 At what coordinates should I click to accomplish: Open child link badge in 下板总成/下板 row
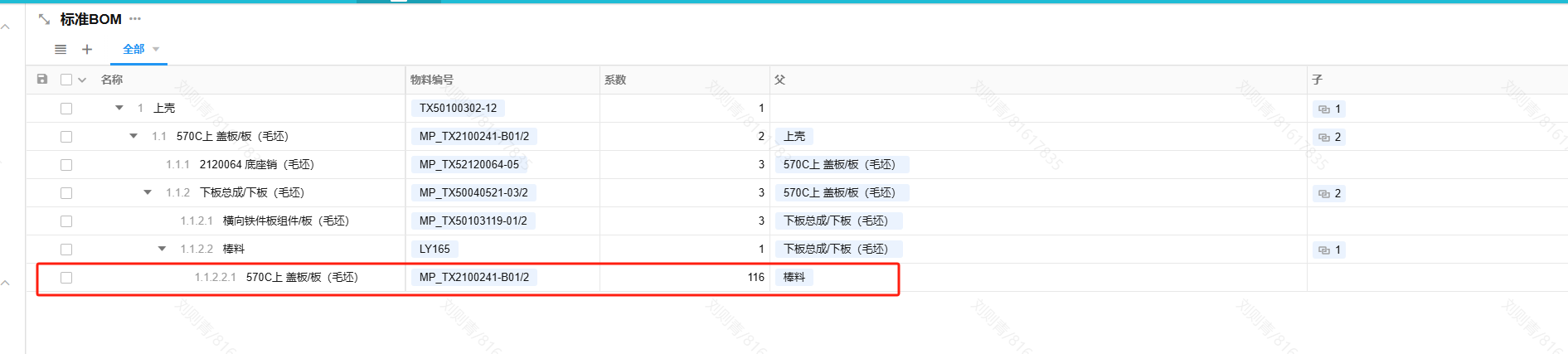[x=1329, y=193]
